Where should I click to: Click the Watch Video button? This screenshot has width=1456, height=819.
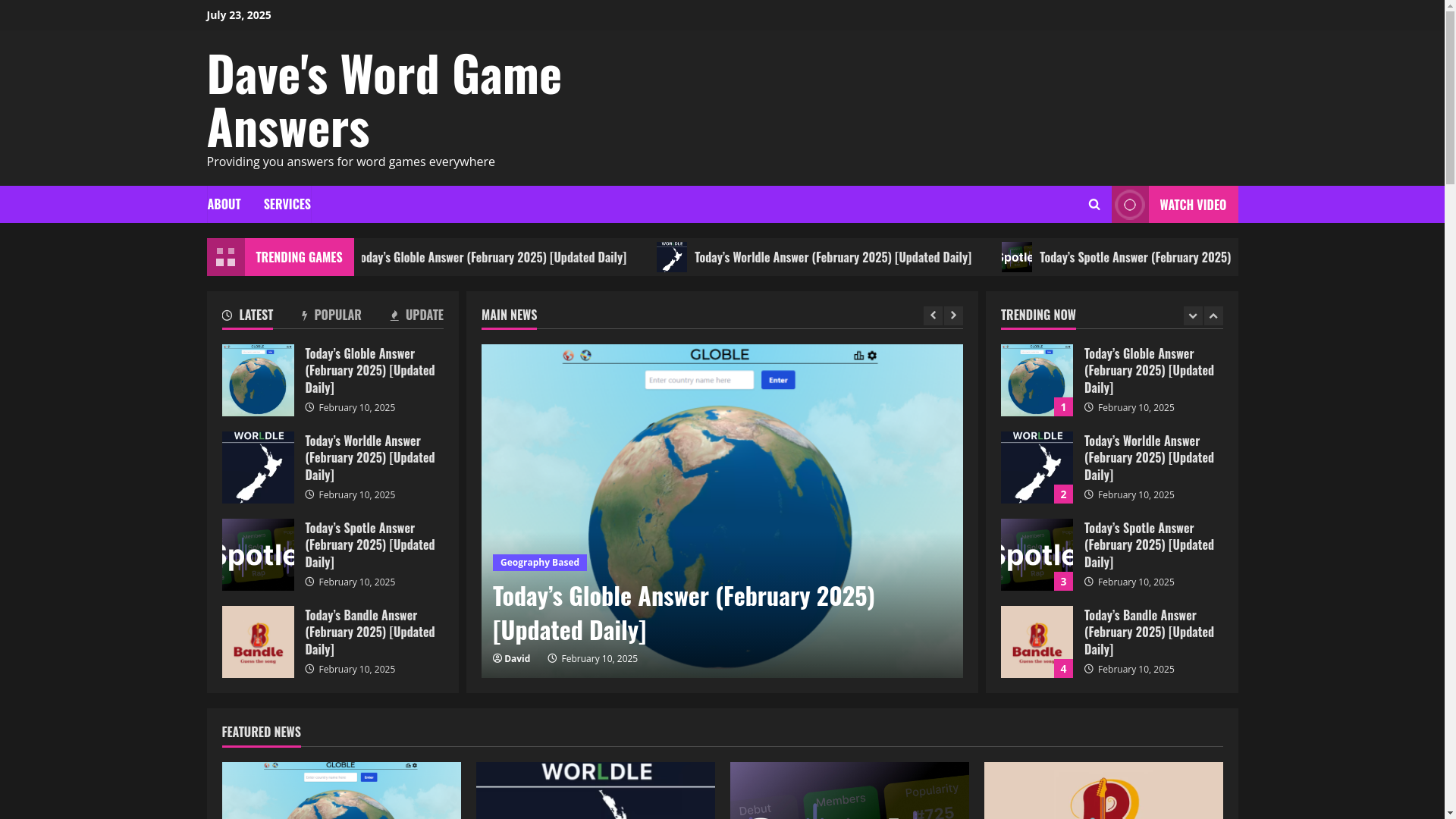click(1175, 205)
